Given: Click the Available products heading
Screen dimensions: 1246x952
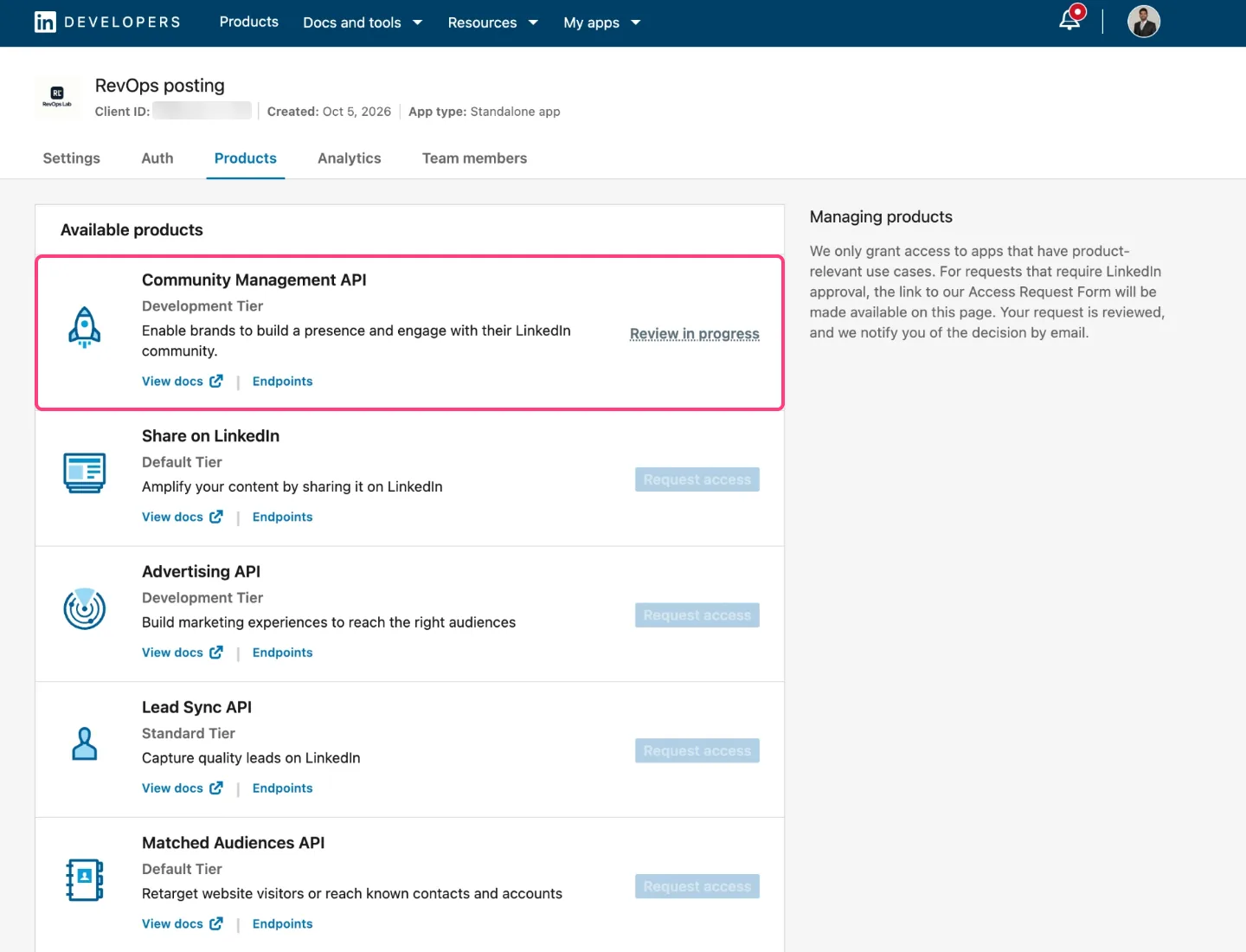Looking at the screenshot, I should click(x=132, y=230).
